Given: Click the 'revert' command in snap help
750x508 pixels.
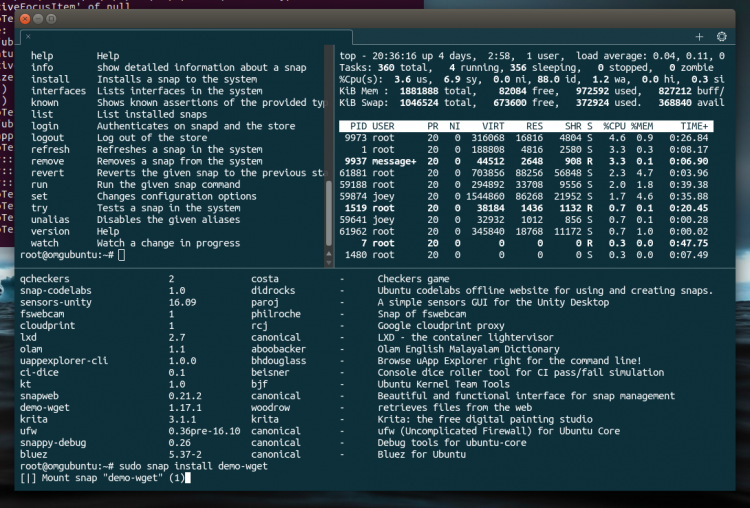Looking at the screenshot, I should pyautogui.click(x=47, y=173).
